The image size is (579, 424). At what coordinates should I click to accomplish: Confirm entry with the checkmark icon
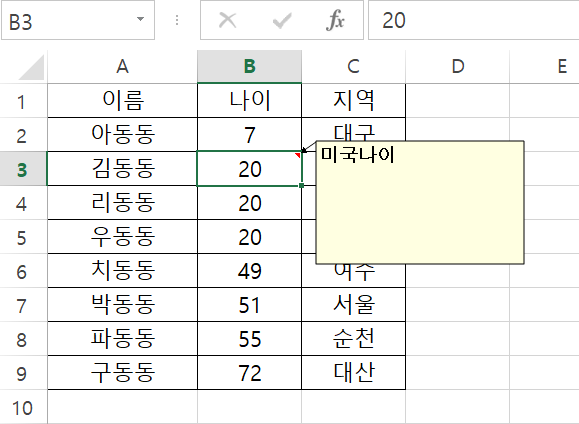tap(282, 20)
